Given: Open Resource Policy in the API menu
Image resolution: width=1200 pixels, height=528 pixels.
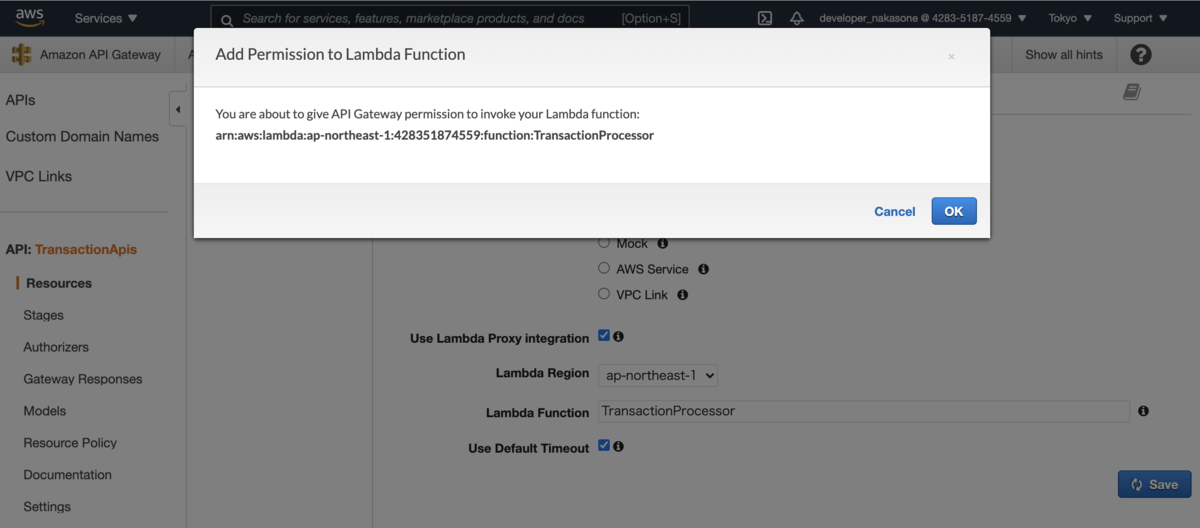Looking at the screenshot, I should click(70, 443).
